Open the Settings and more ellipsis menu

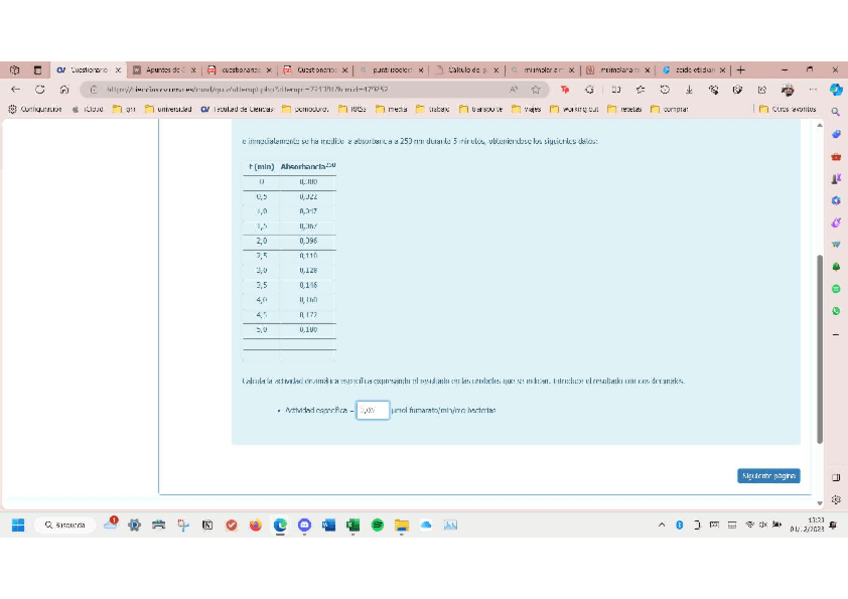tap(812, 89)
